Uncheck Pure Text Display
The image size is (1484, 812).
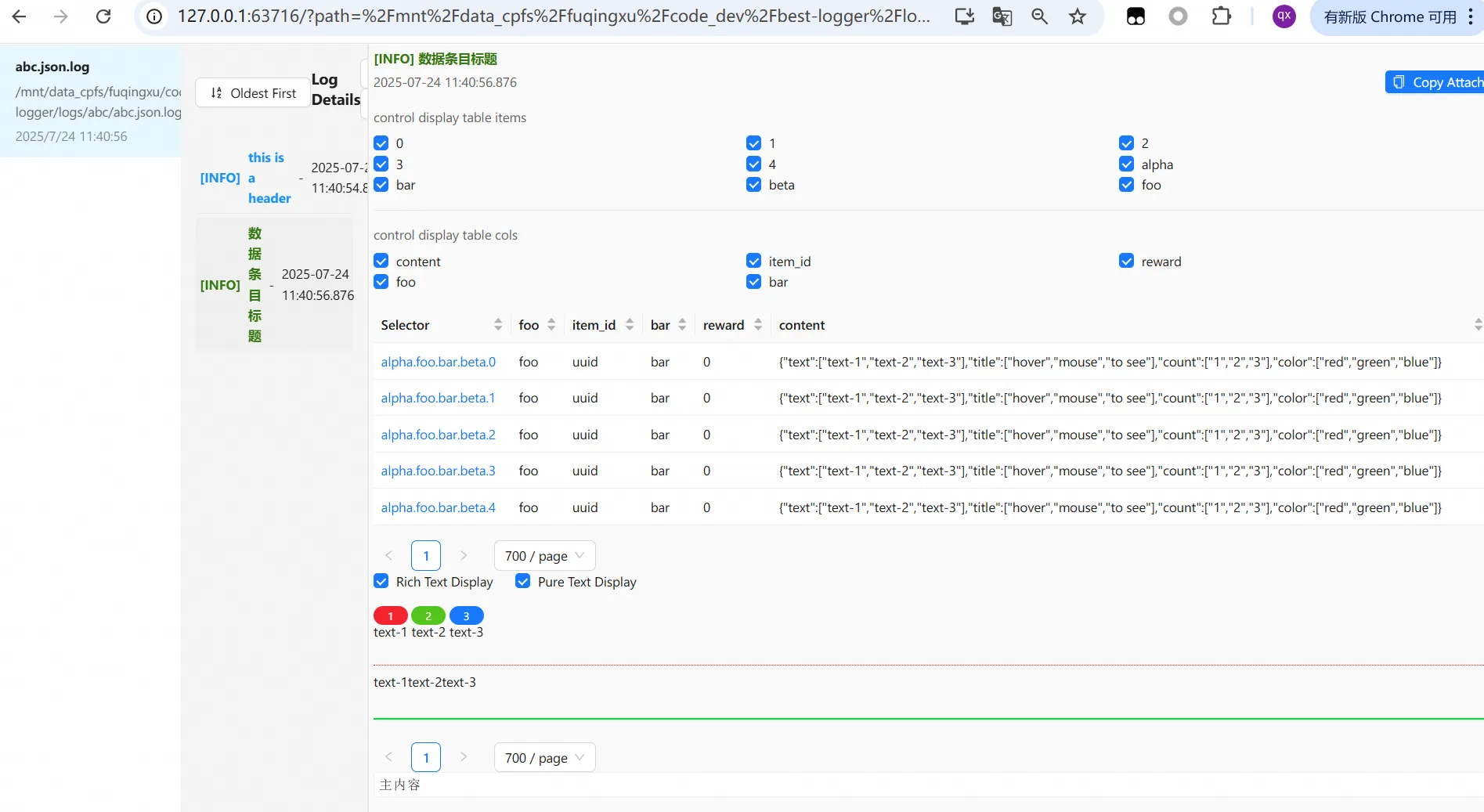point(522,581)
